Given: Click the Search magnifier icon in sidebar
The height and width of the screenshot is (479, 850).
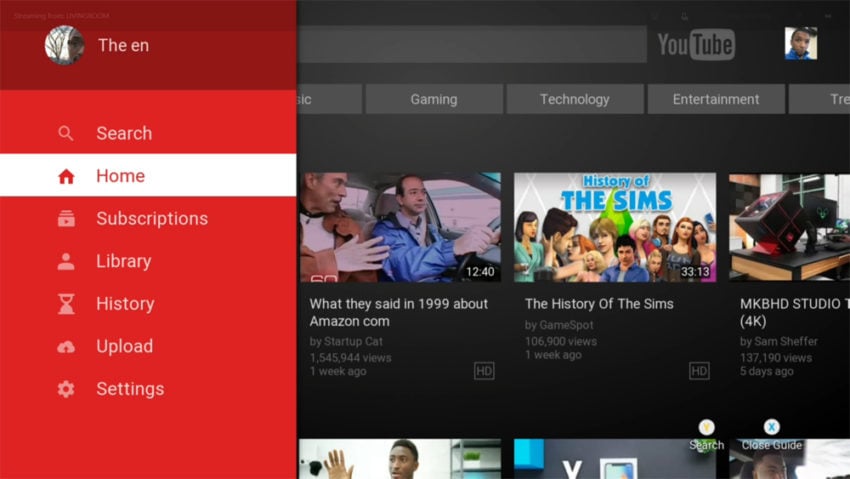Looking at the screenshot, I should point(66,133).
